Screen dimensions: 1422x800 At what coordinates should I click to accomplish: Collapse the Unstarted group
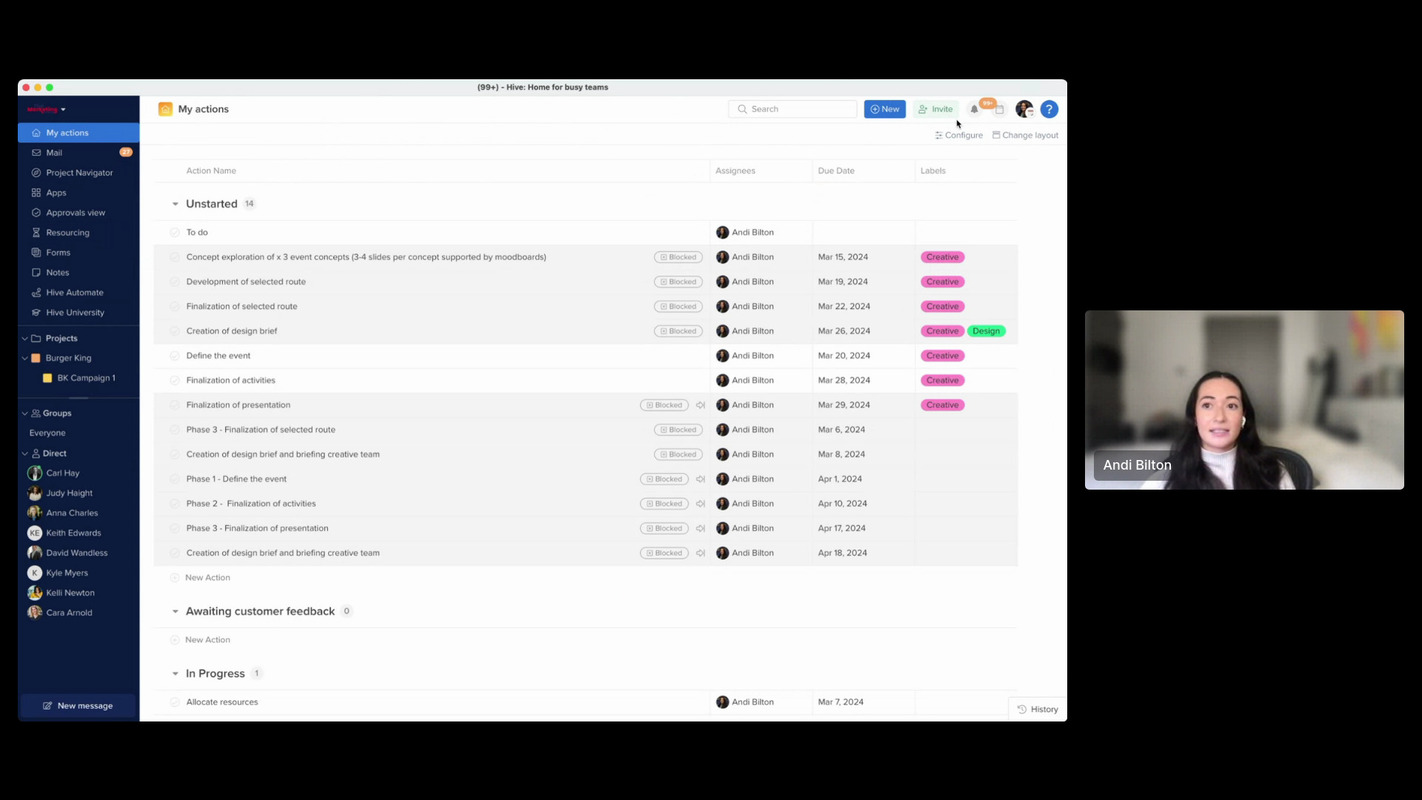click(x=175, y=203)
